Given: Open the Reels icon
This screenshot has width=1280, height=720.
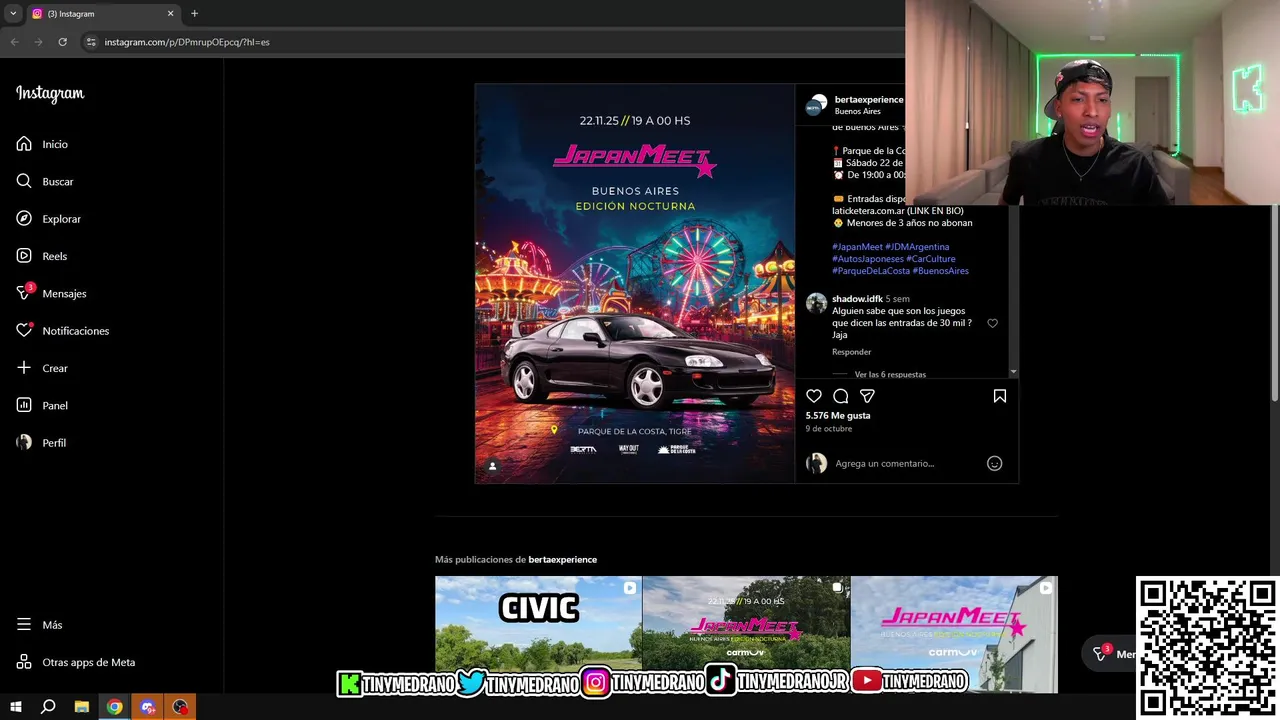Looking at the screenshot, I should coord(24,256).
